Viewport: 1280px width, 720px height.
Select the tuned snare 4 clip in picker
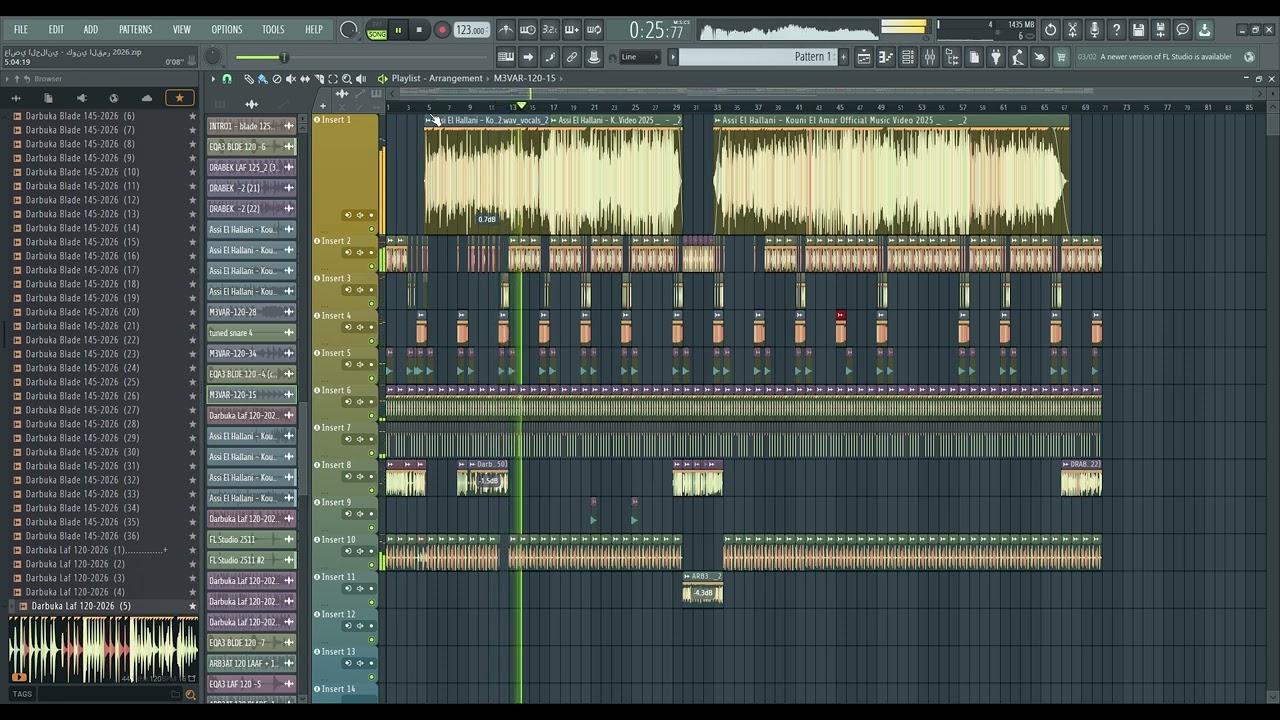251,333
